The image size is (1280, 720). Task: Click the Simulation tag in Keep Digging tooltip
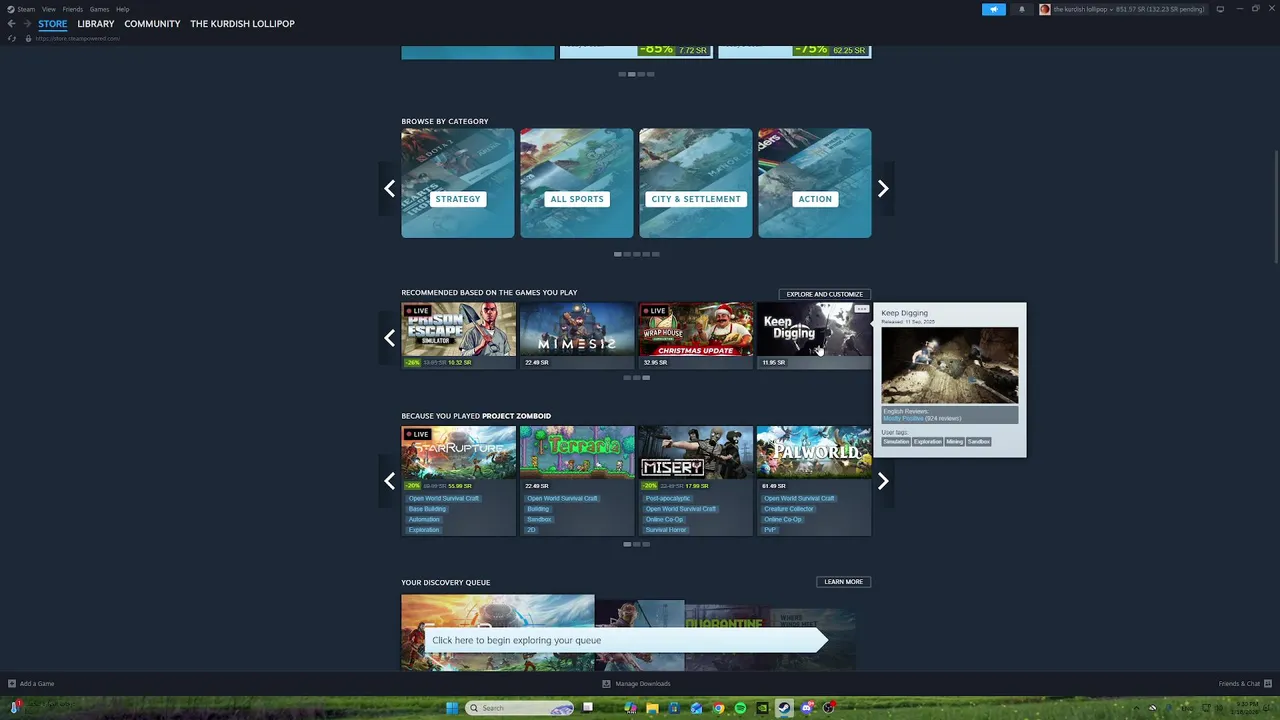click(x=896, y=442)
